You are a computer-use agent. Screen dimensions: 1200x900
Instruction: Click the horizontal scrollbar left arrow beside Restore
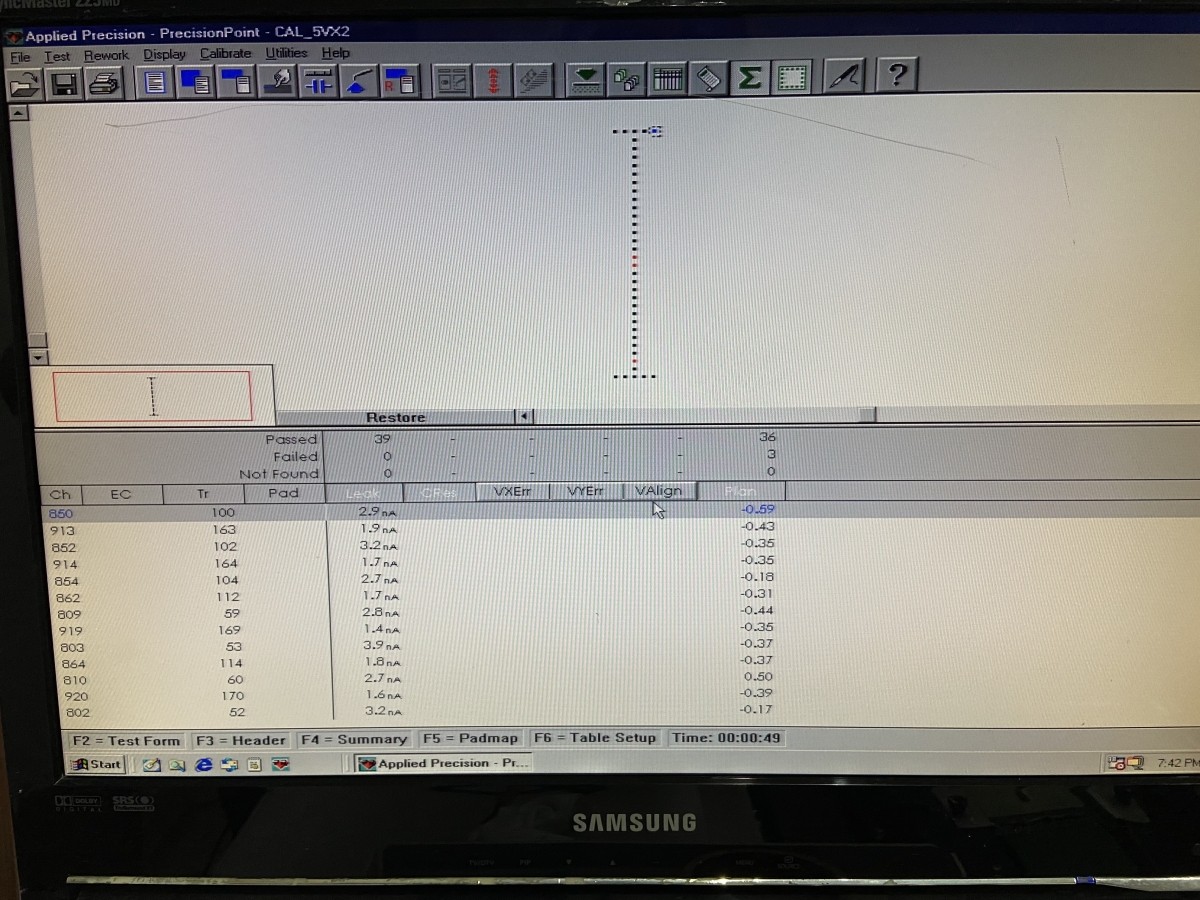(x=524, y=416)
